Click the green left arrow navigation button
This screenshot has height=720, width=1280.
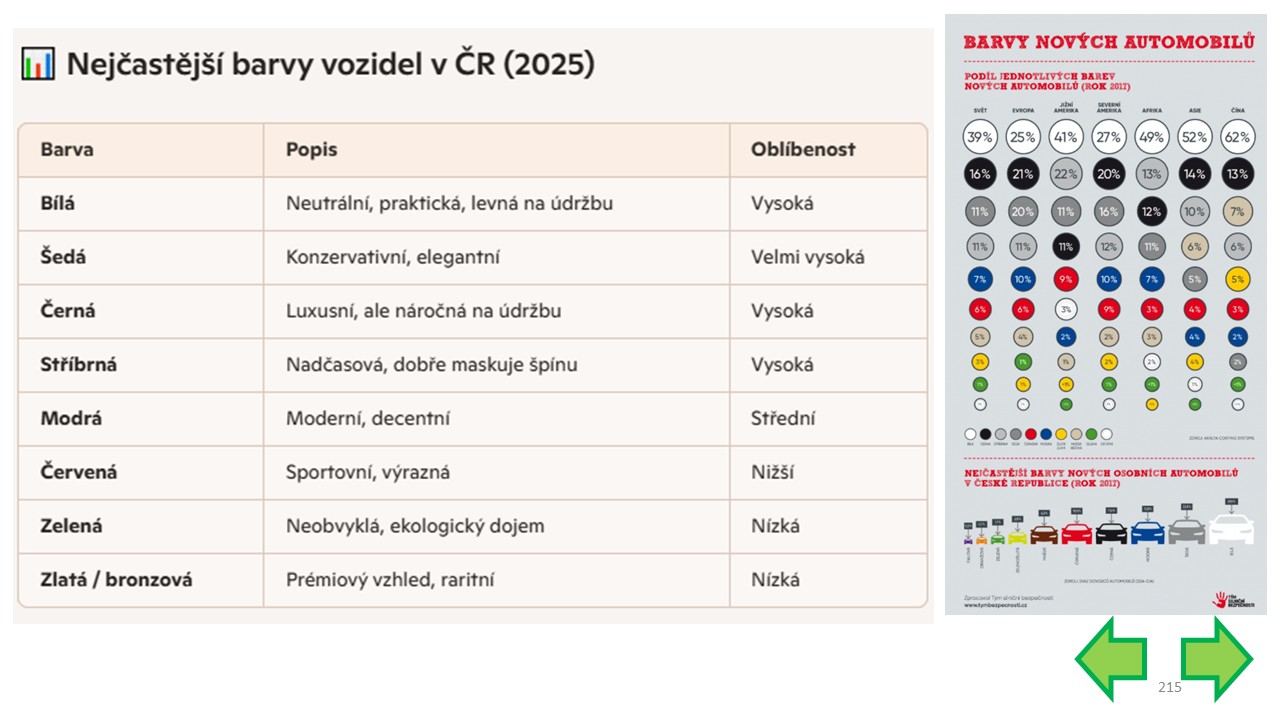(x=1110, y=659)
